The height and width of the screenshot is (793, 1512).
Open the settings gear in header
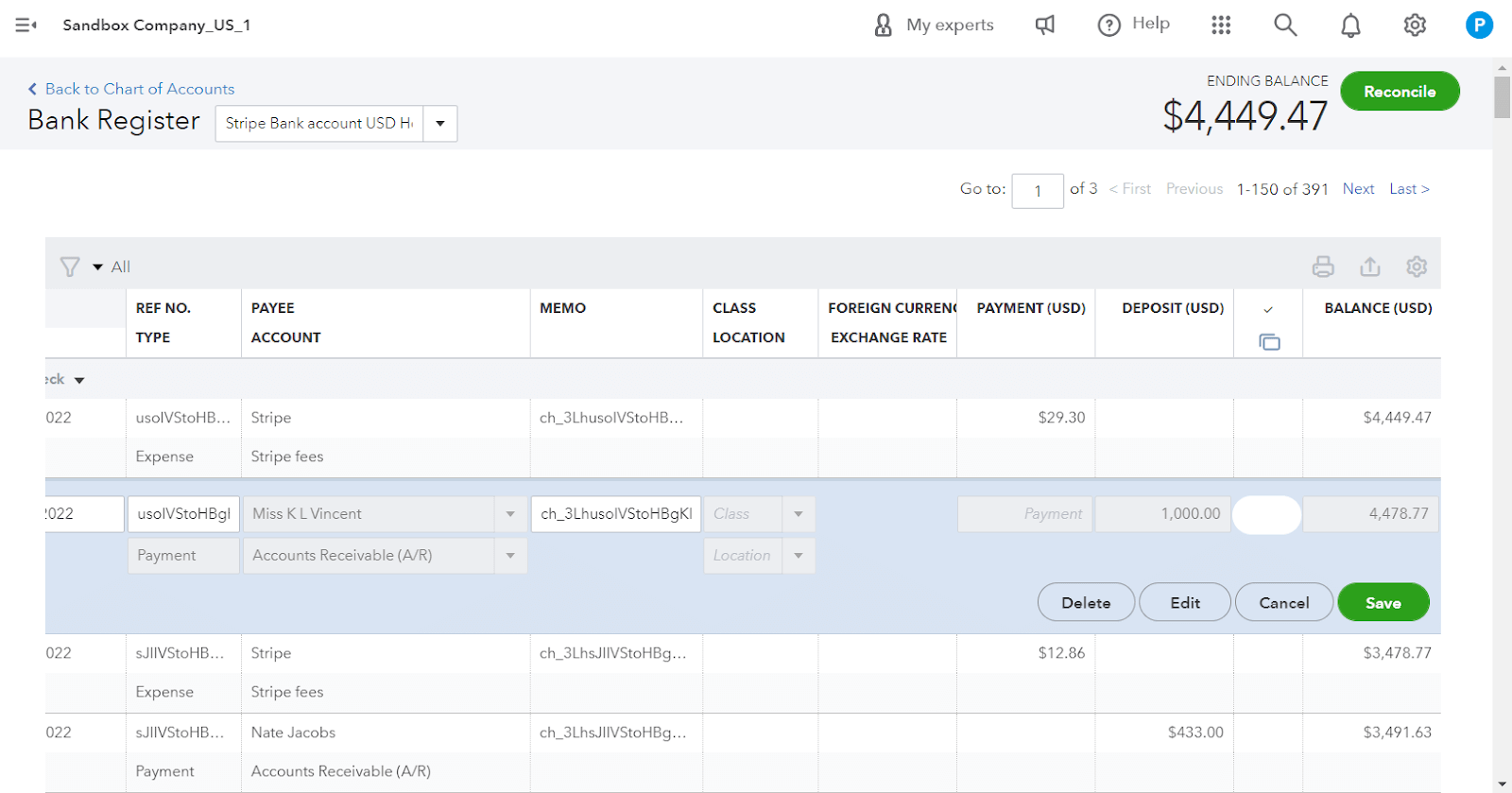pos(1415,26)
